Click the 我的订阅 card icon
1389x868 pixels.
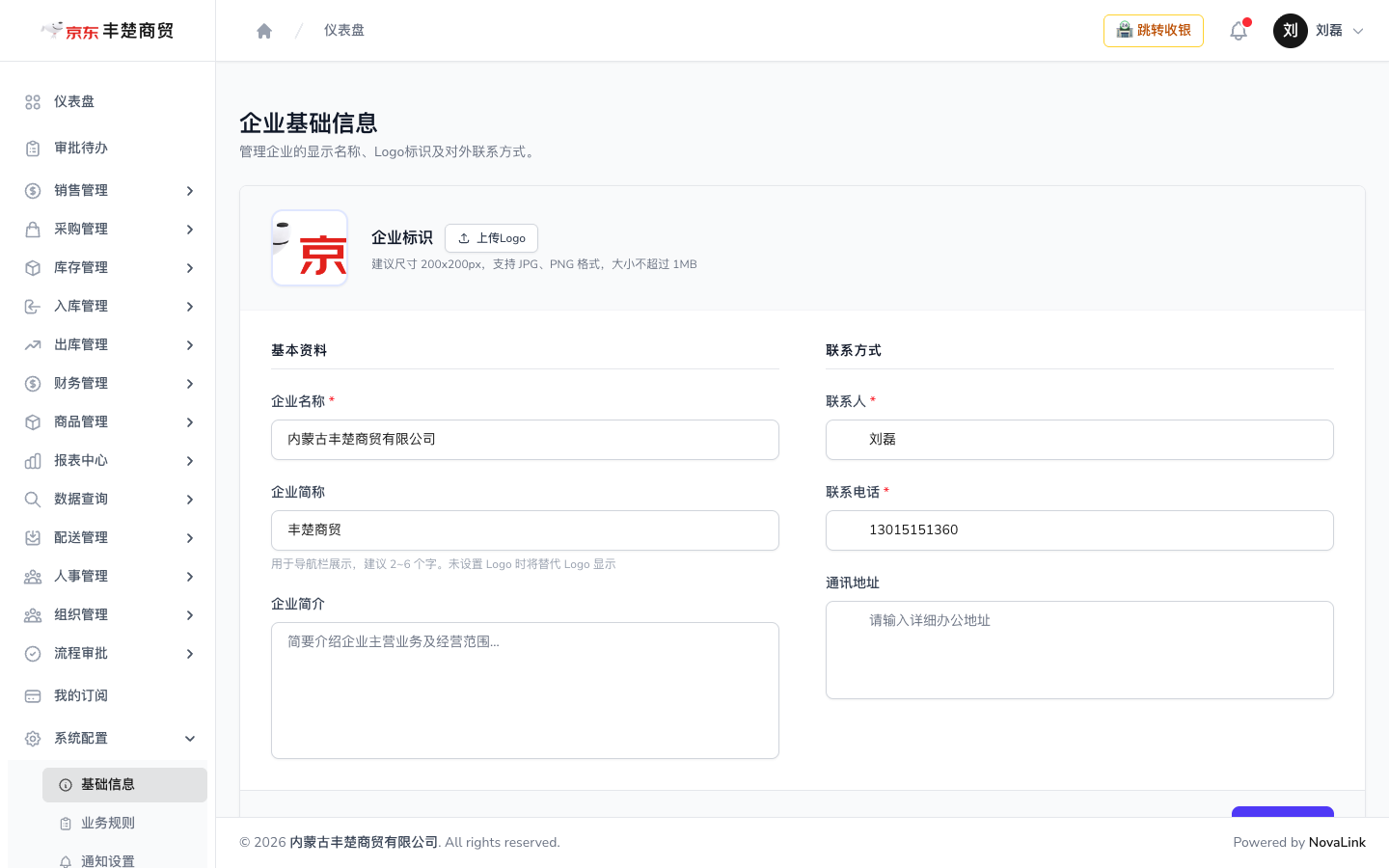[33, 696]
